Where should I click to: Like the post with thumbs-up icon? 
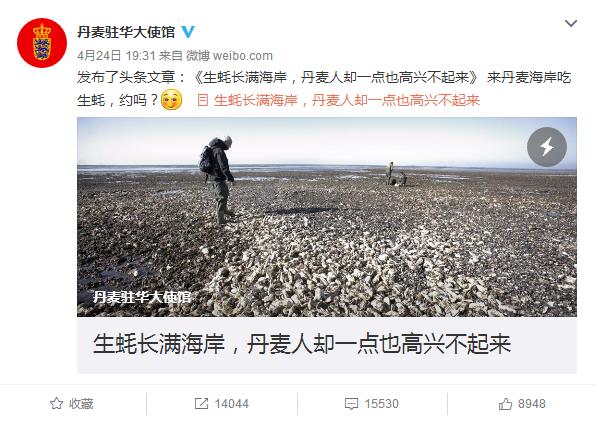point(505,404)
